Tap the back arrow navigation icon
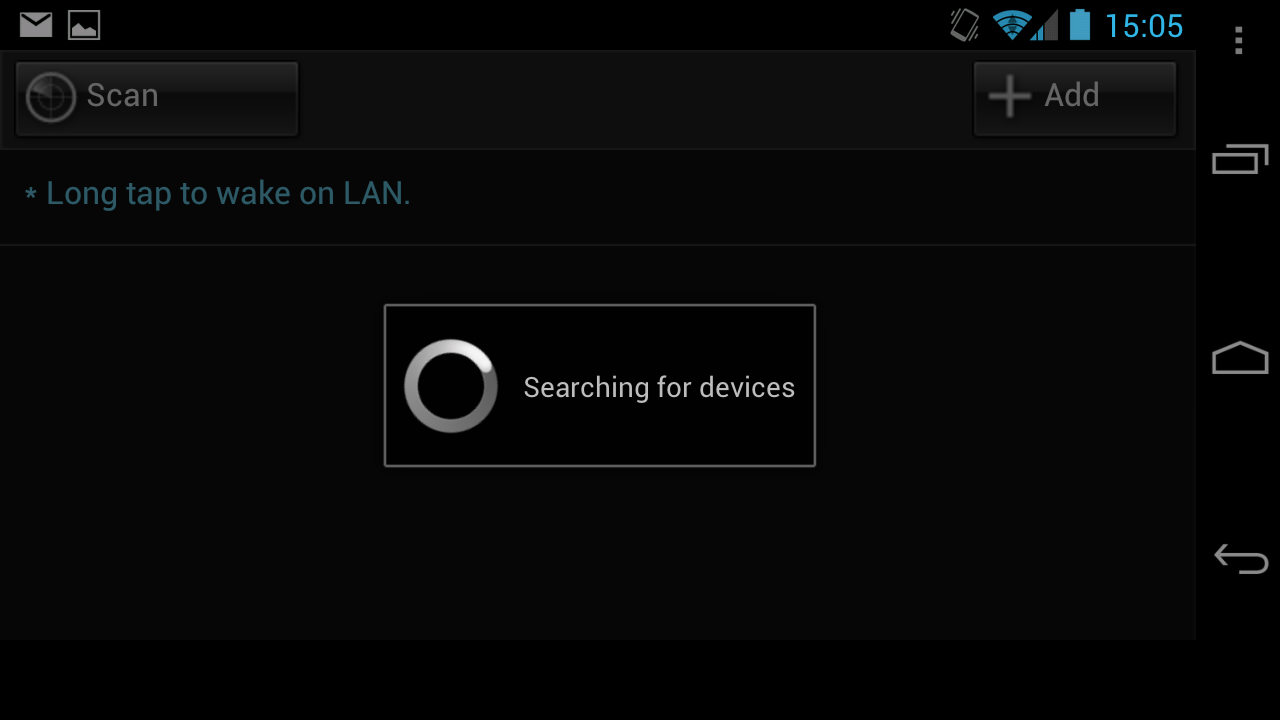This screenshot has width=1280, height=720. click(1241, 558)
